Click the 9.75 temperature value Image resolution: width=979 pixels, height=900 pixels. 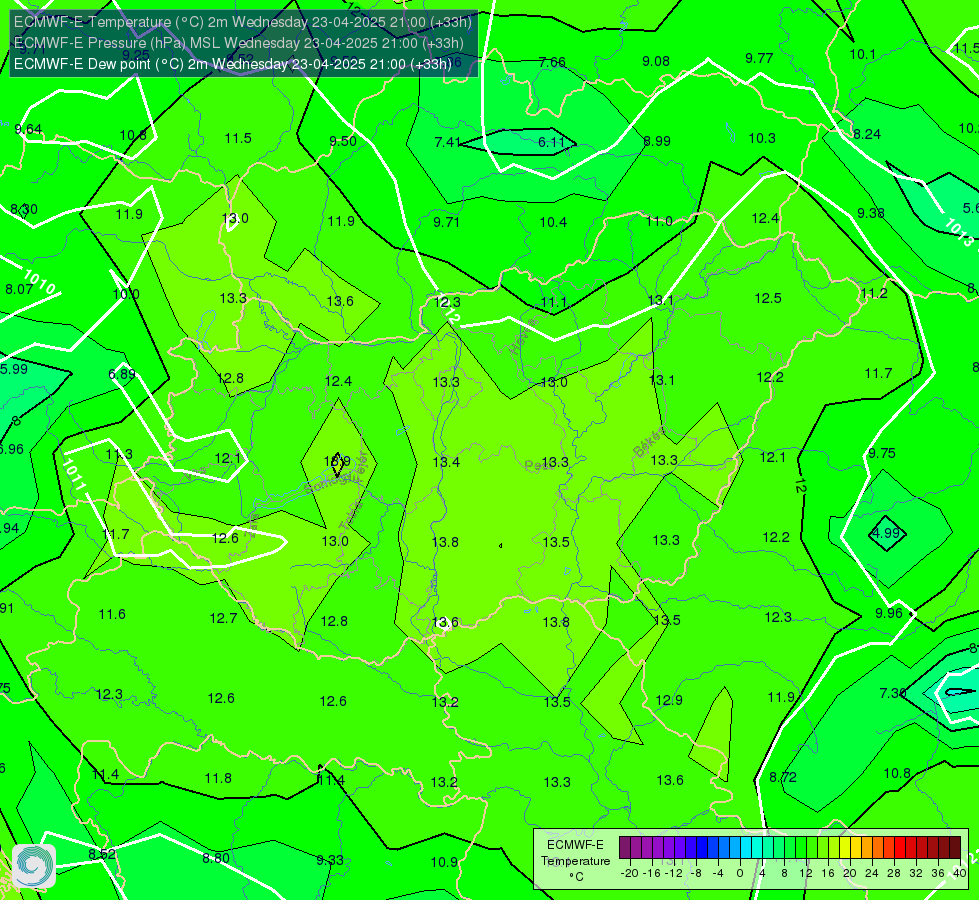(882, 453)
